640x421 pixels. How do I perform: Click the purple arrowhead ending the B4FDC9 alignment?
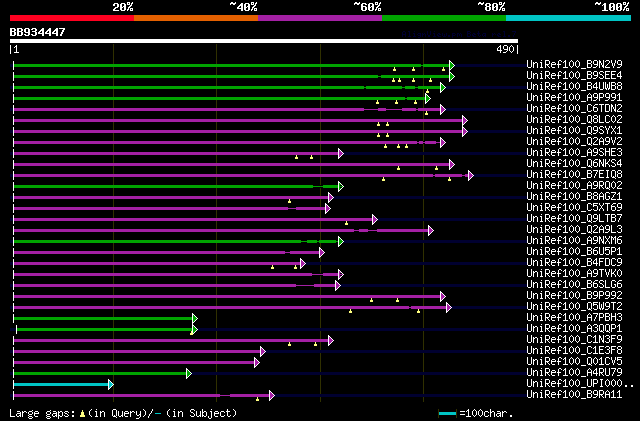coord(302,264)
